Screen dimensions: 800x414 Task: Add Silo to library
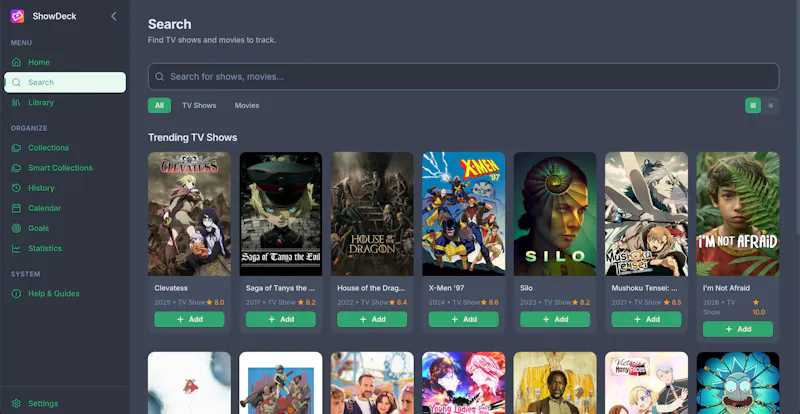pyautogui.click(x=555, y=320)
